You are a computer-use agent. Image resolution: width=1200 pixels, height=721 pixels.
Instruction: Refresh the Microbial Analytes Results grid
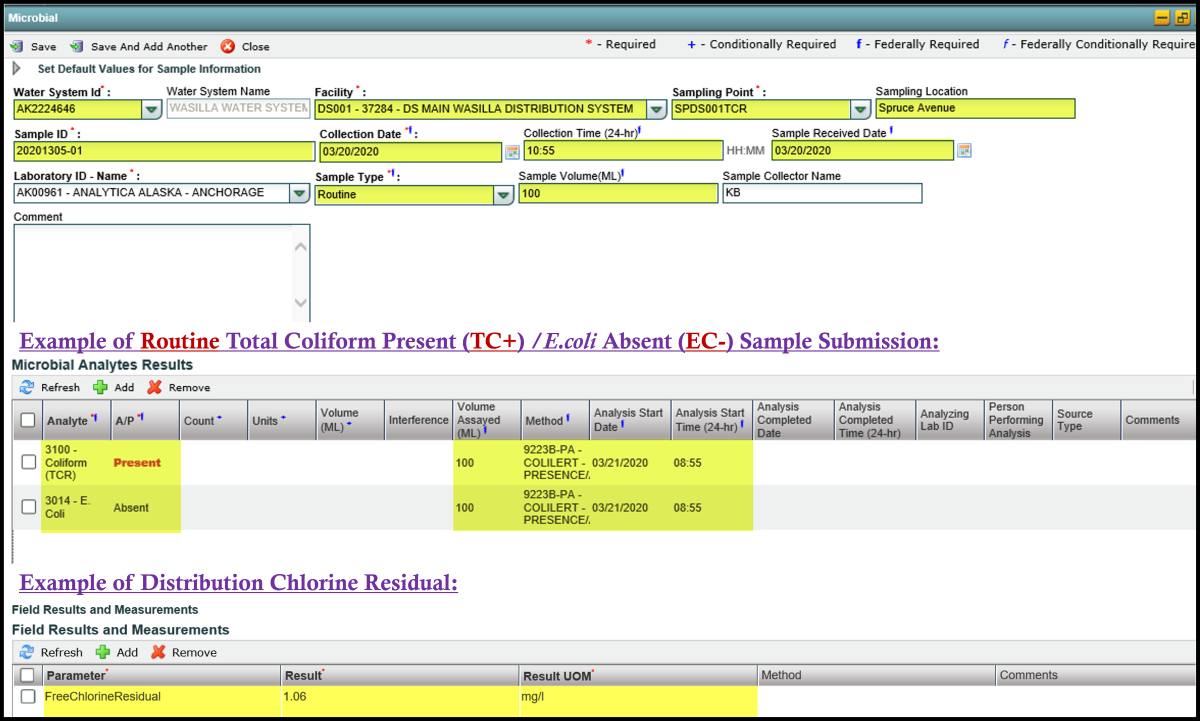click(27, 387)
